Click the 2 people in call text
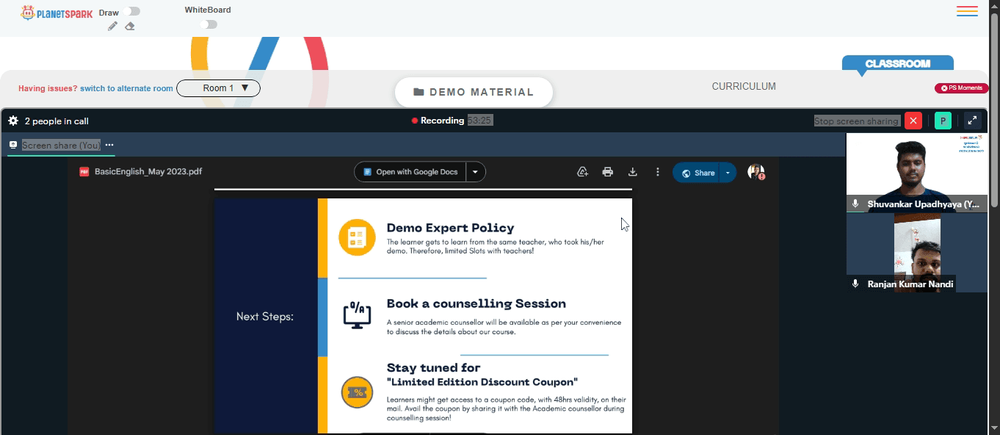This screenshot has width=1000, height=435. pos(56,121)
